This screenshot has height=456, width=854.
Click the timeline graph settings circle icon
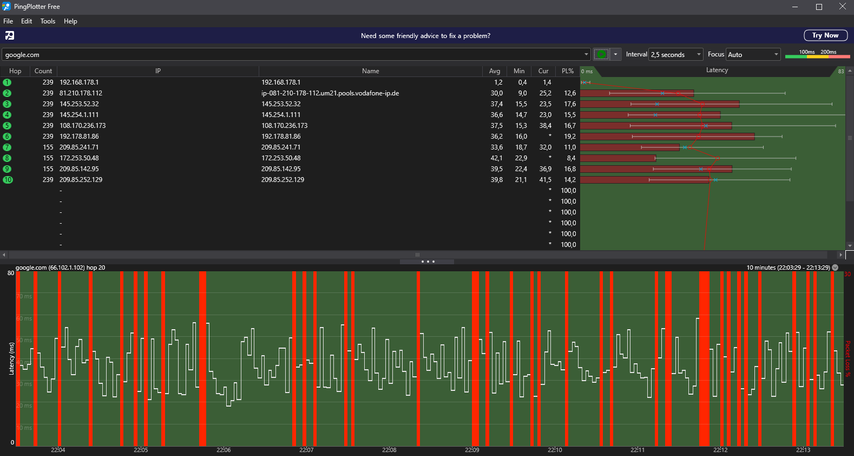(x=835, y=268)
